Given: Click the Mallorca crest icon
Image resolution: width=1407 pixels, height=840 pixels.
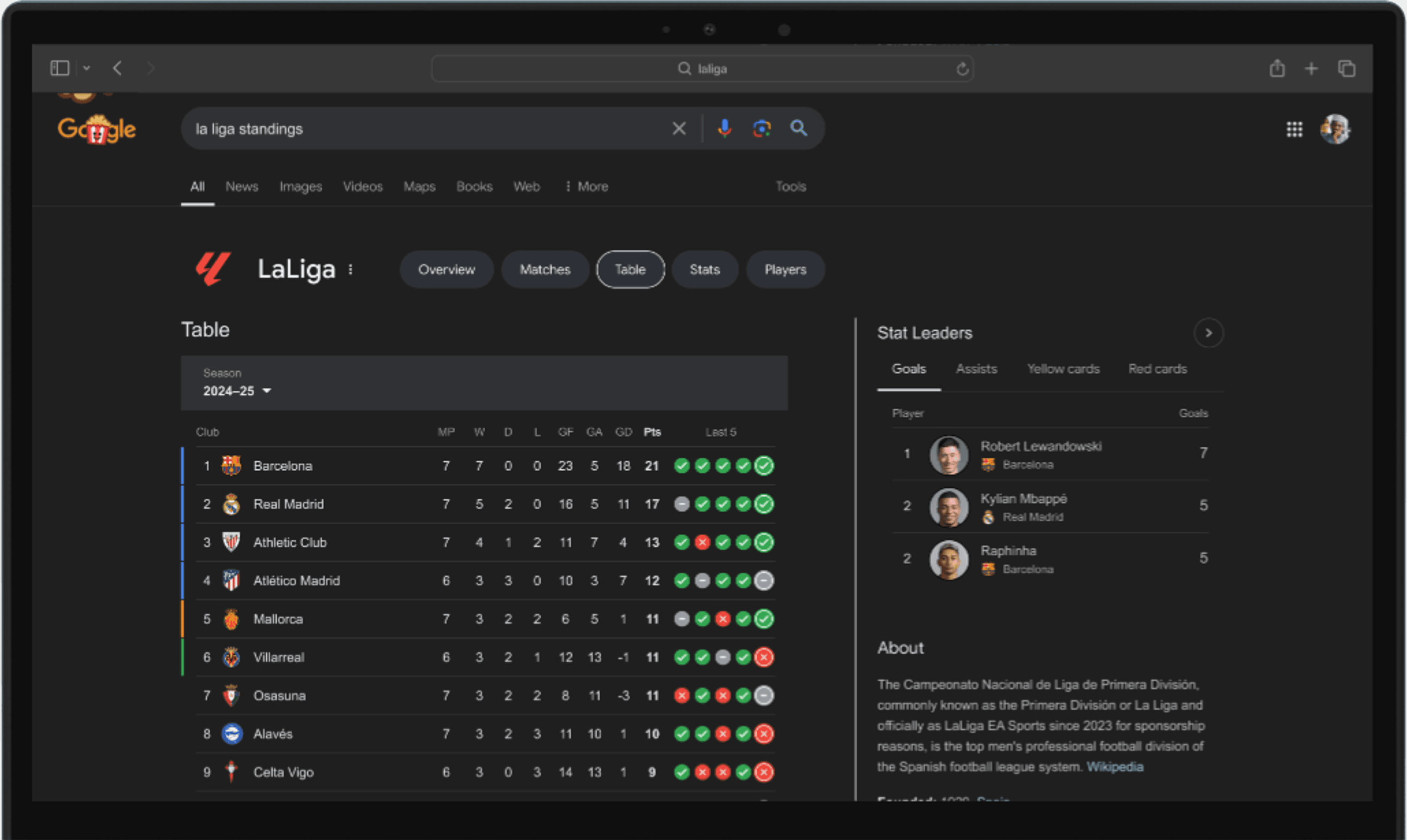Looking at the screenshot, I should (x=231, y=619).
